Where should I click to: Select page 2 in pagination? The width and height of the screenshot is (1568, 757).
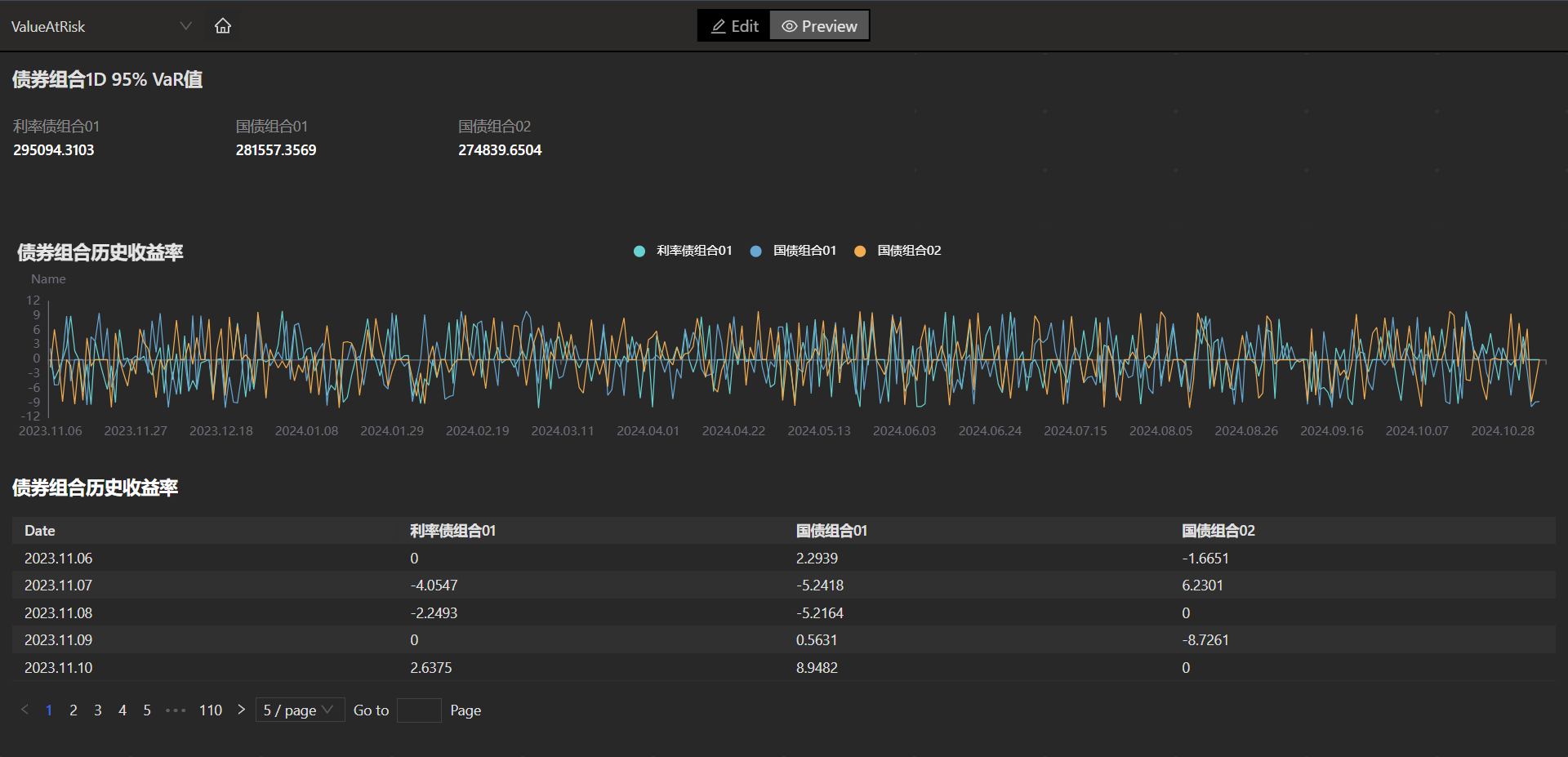(x=73, y=710)
